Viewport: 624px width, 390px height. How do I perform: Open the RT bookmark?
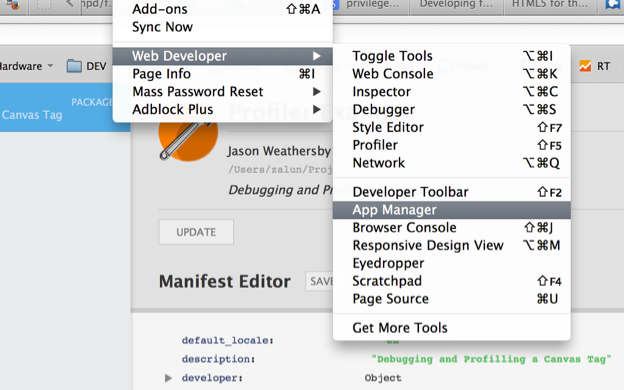(x=595, y=66)
